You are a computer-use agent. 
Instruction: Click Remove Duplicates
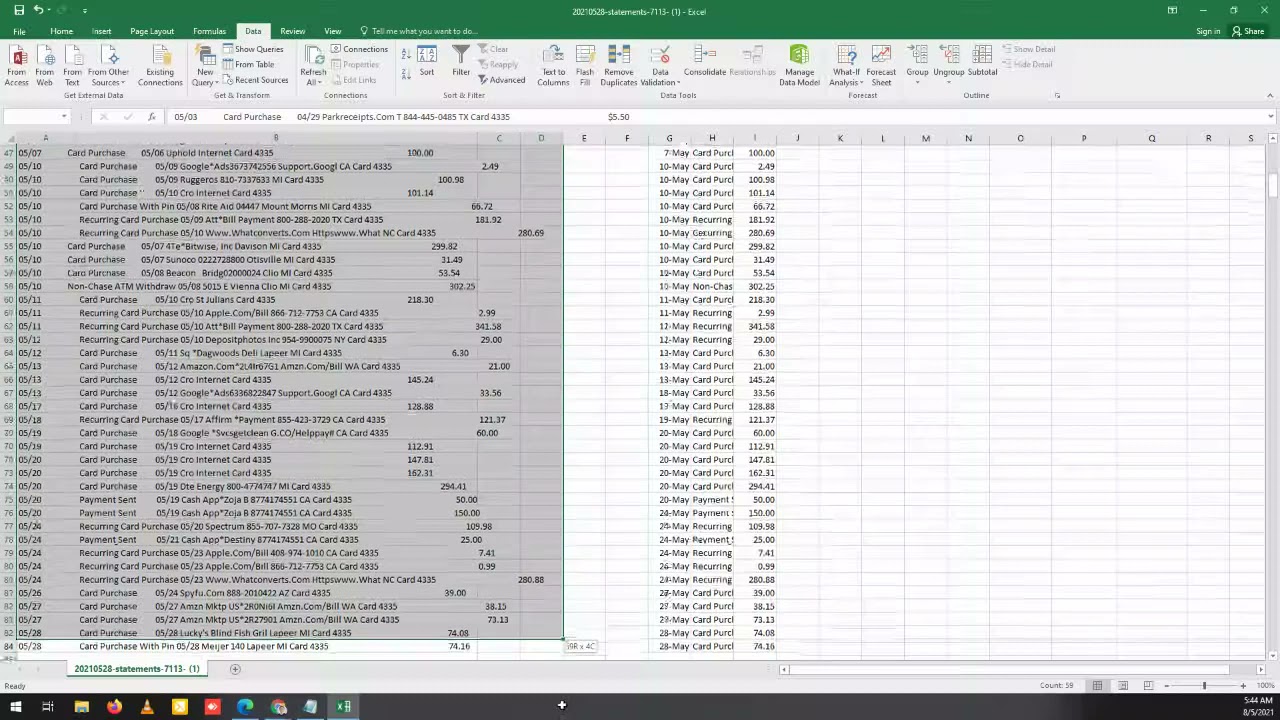[619, 66]
